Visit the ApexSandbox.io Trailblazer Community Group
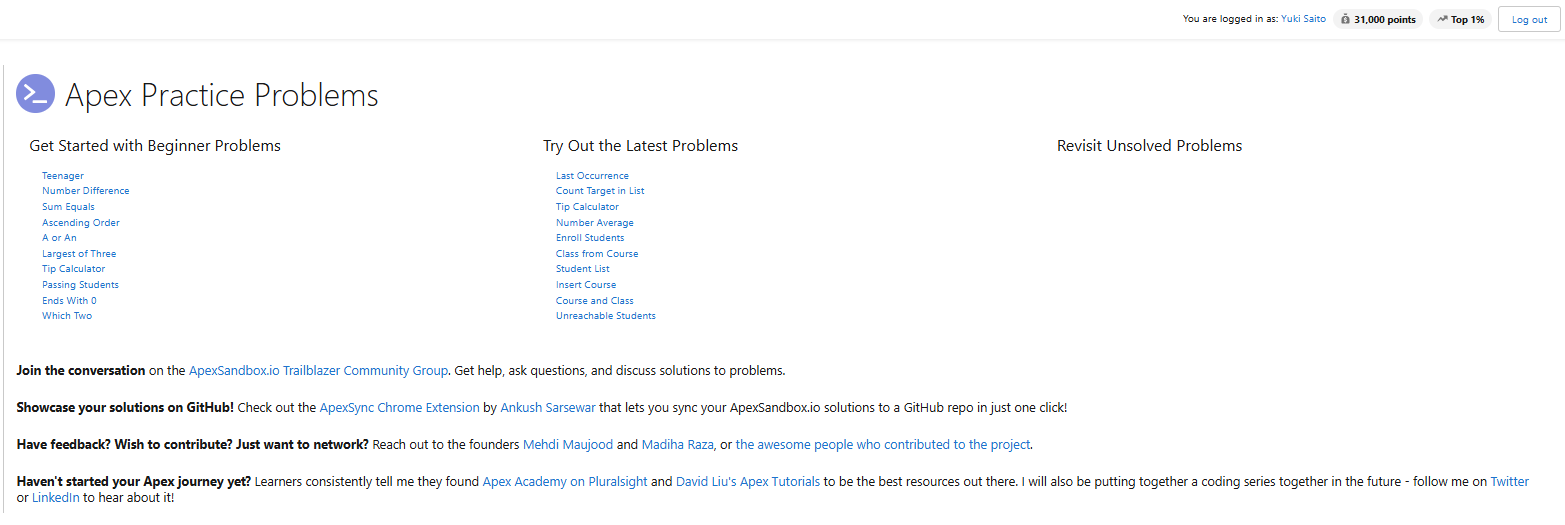The width and height of the screenshot is (1565, 525). pos(318,371)
